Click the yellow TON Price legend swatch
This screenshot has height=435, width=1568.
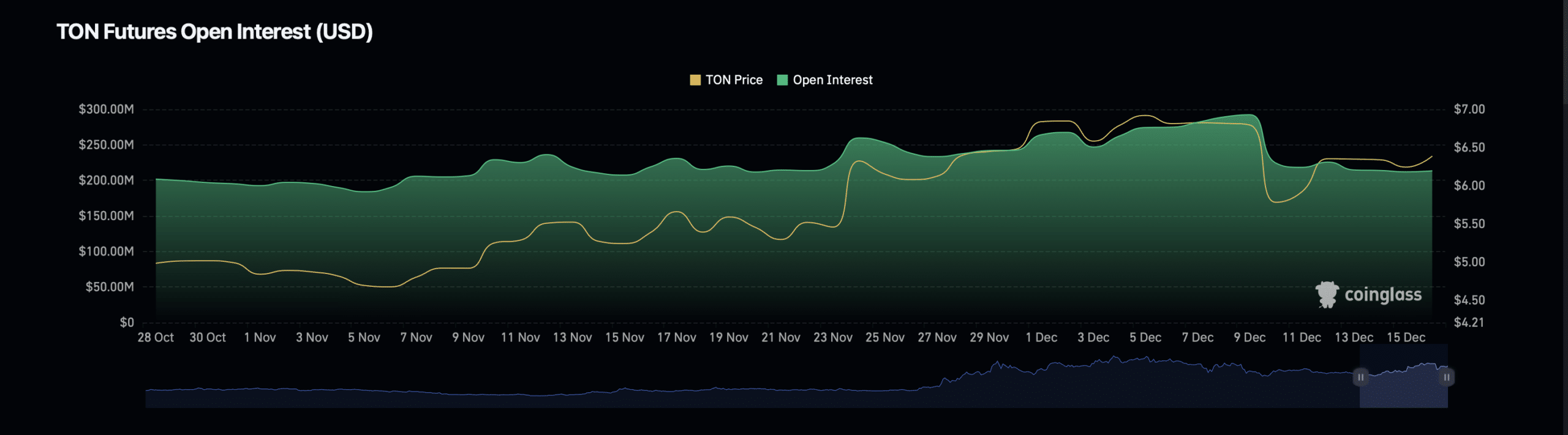coord(695,80)
